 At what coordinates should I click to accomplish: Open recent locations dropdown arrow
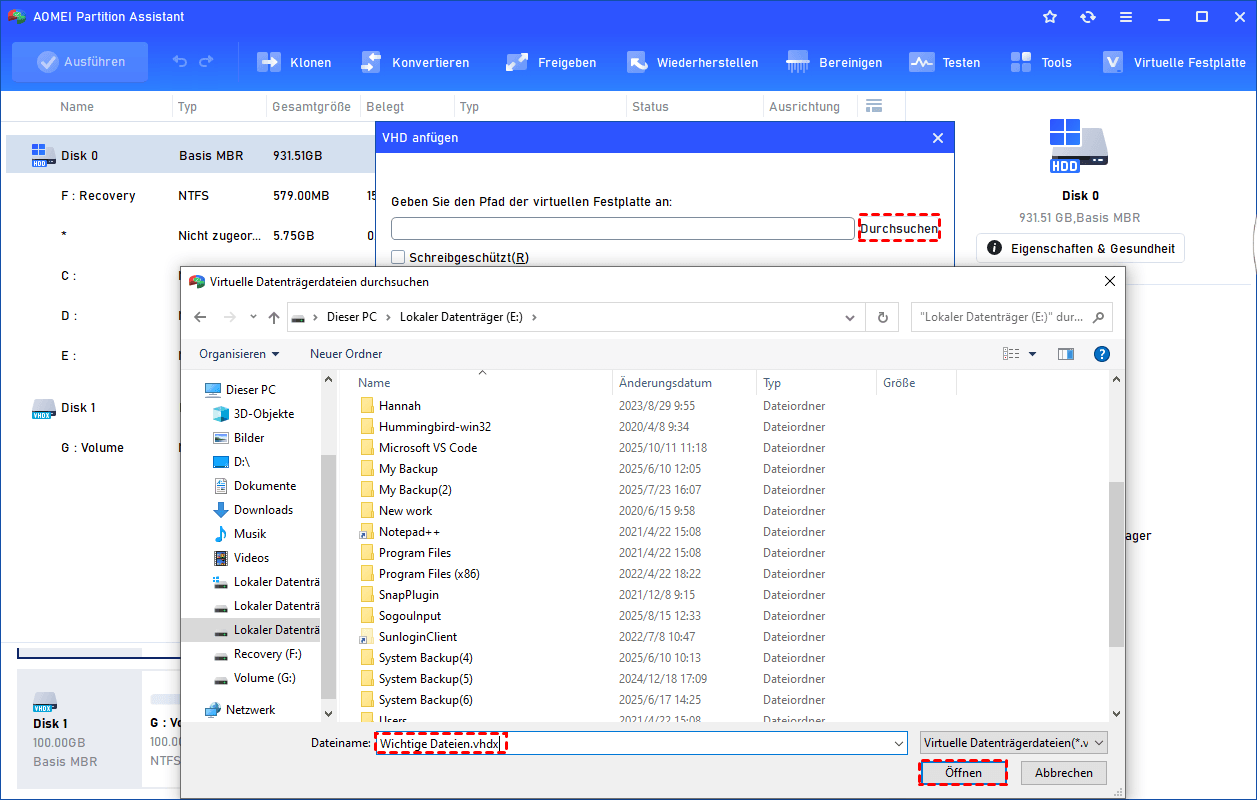(252, 317)
